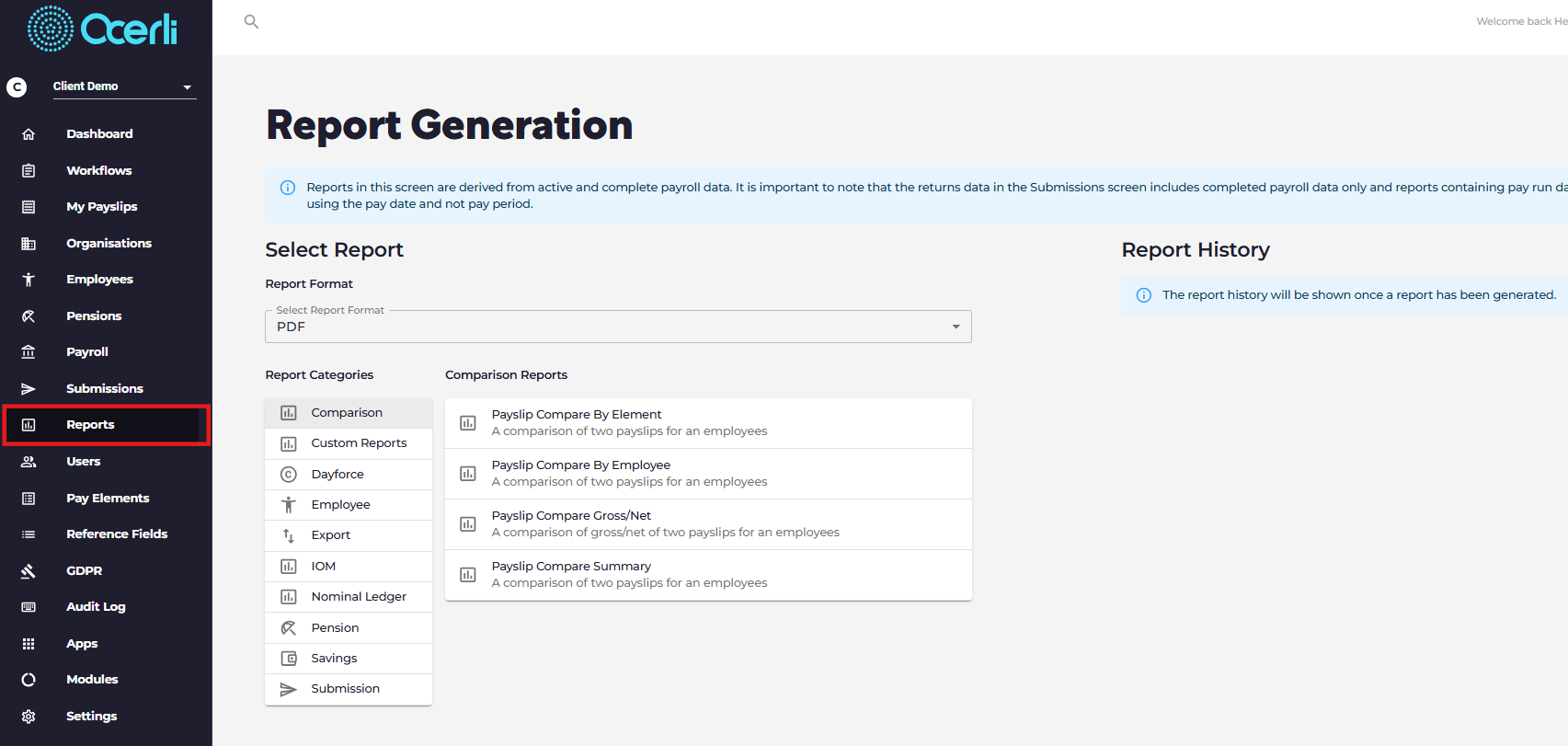Screen dimensions: 1568x746
Task: Click the Users people icon
Action: (29, 462)
